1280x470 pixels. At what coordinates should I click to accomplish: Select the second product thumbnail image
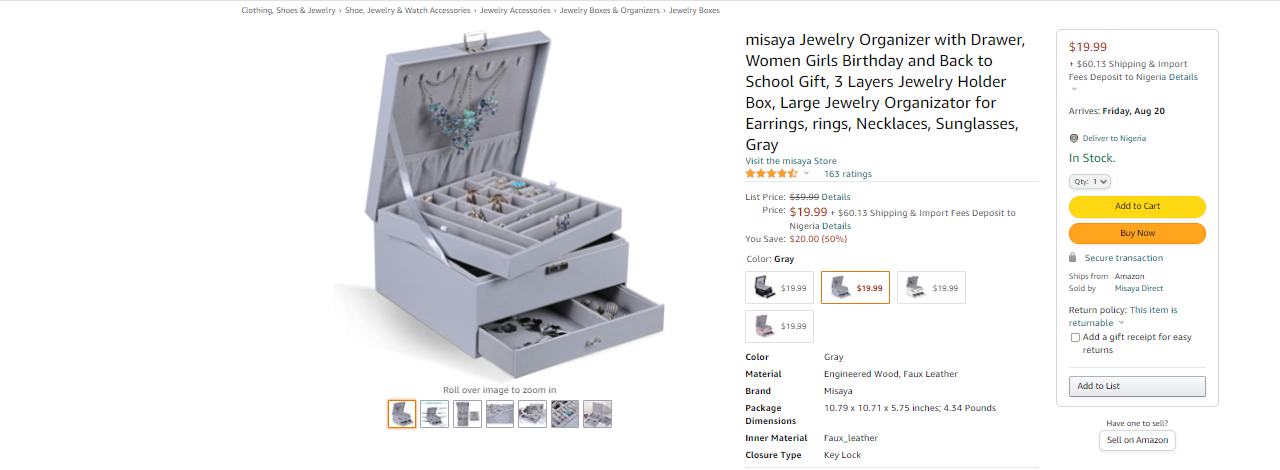[434, 414]
